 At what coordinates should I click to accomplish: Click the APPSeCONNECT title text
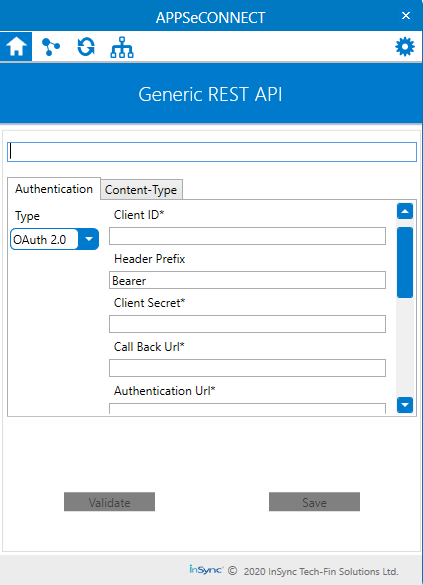210,18
